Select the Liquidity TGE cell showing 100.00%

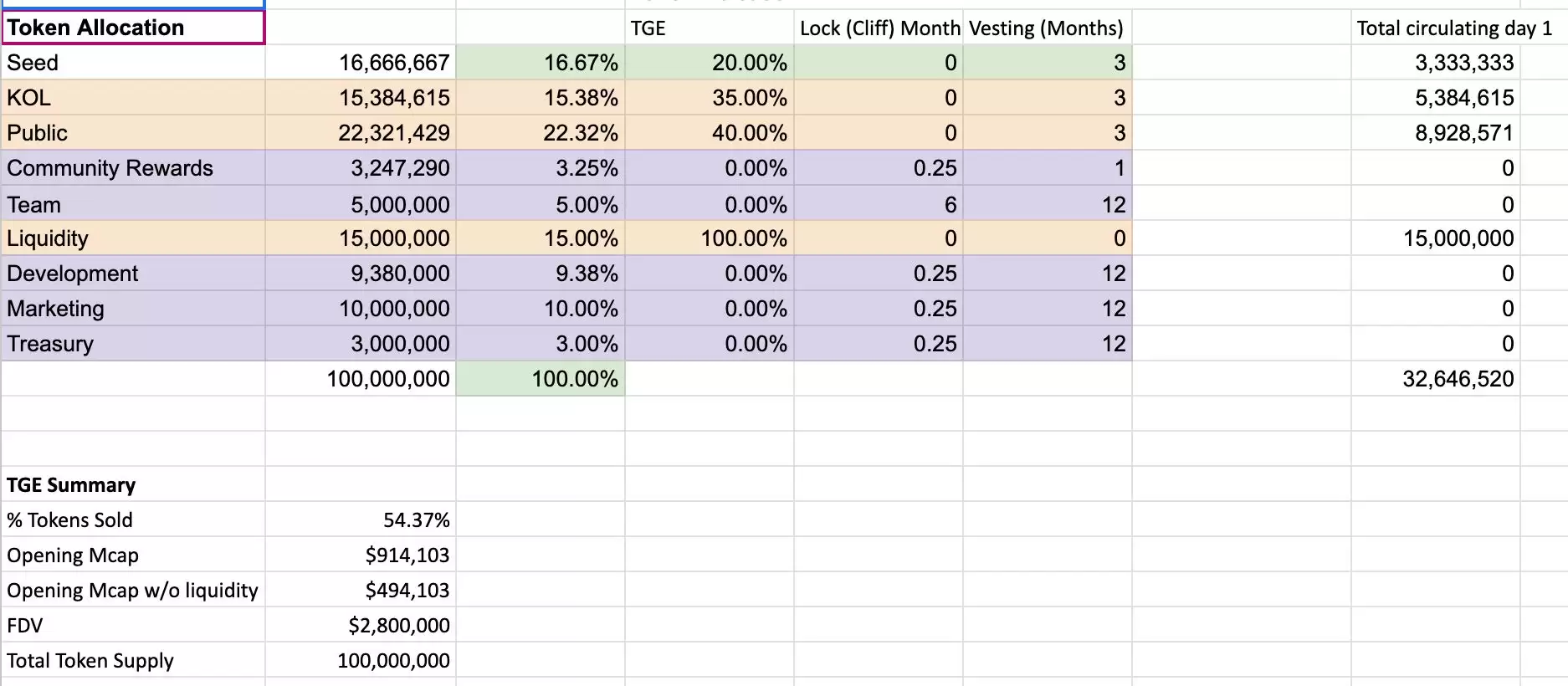tap(709, 238)
